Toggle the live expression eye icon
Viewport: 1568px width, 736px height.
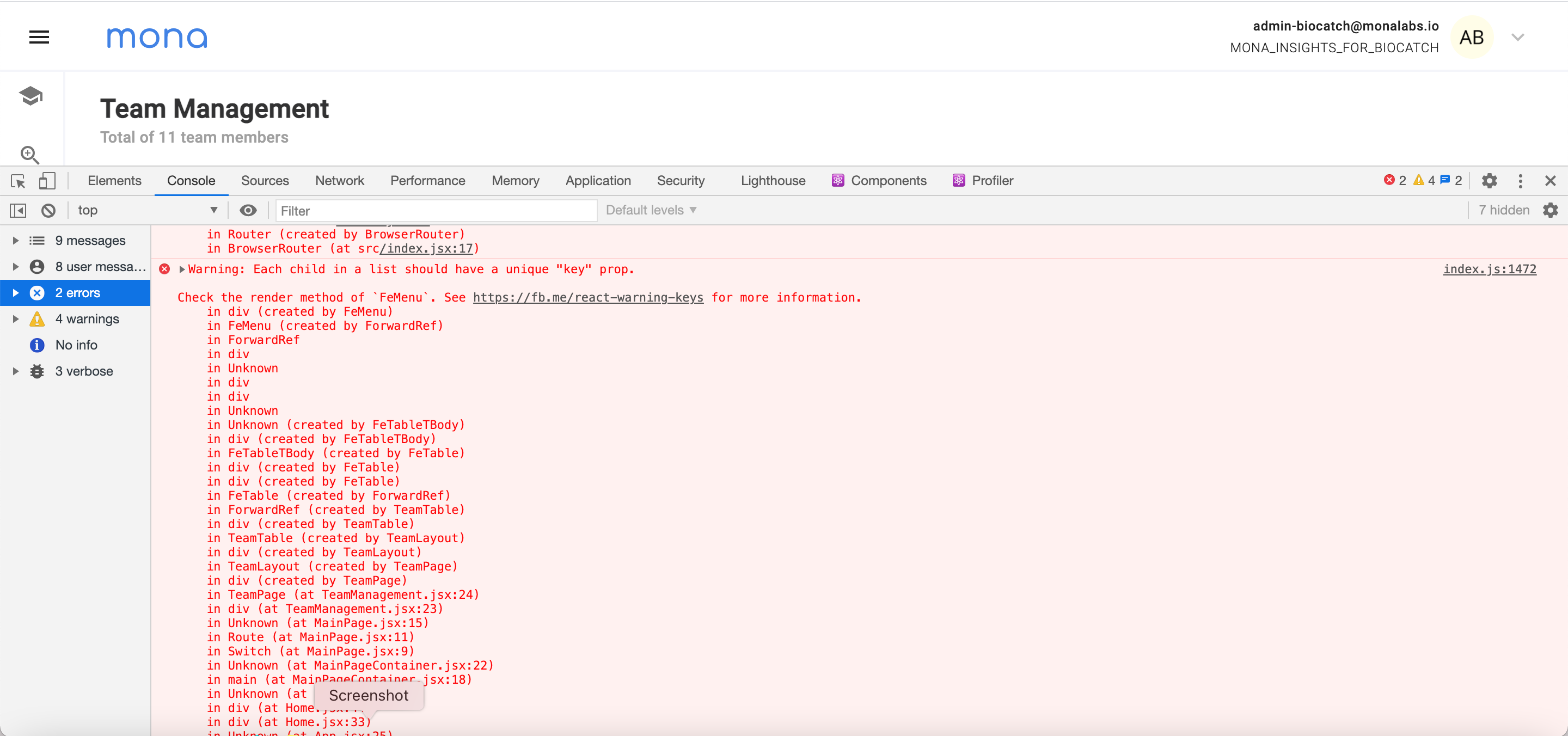(x=248, y=210)
